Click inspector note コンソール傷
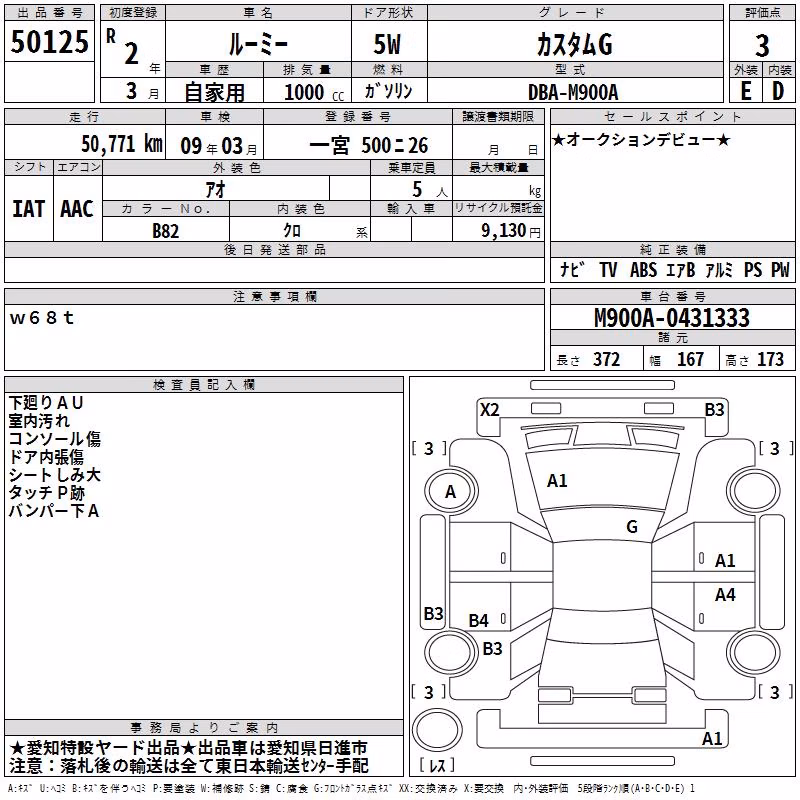The height and width of the screenshot is (800, 800). pyautogui.click(x=55, y=439)
